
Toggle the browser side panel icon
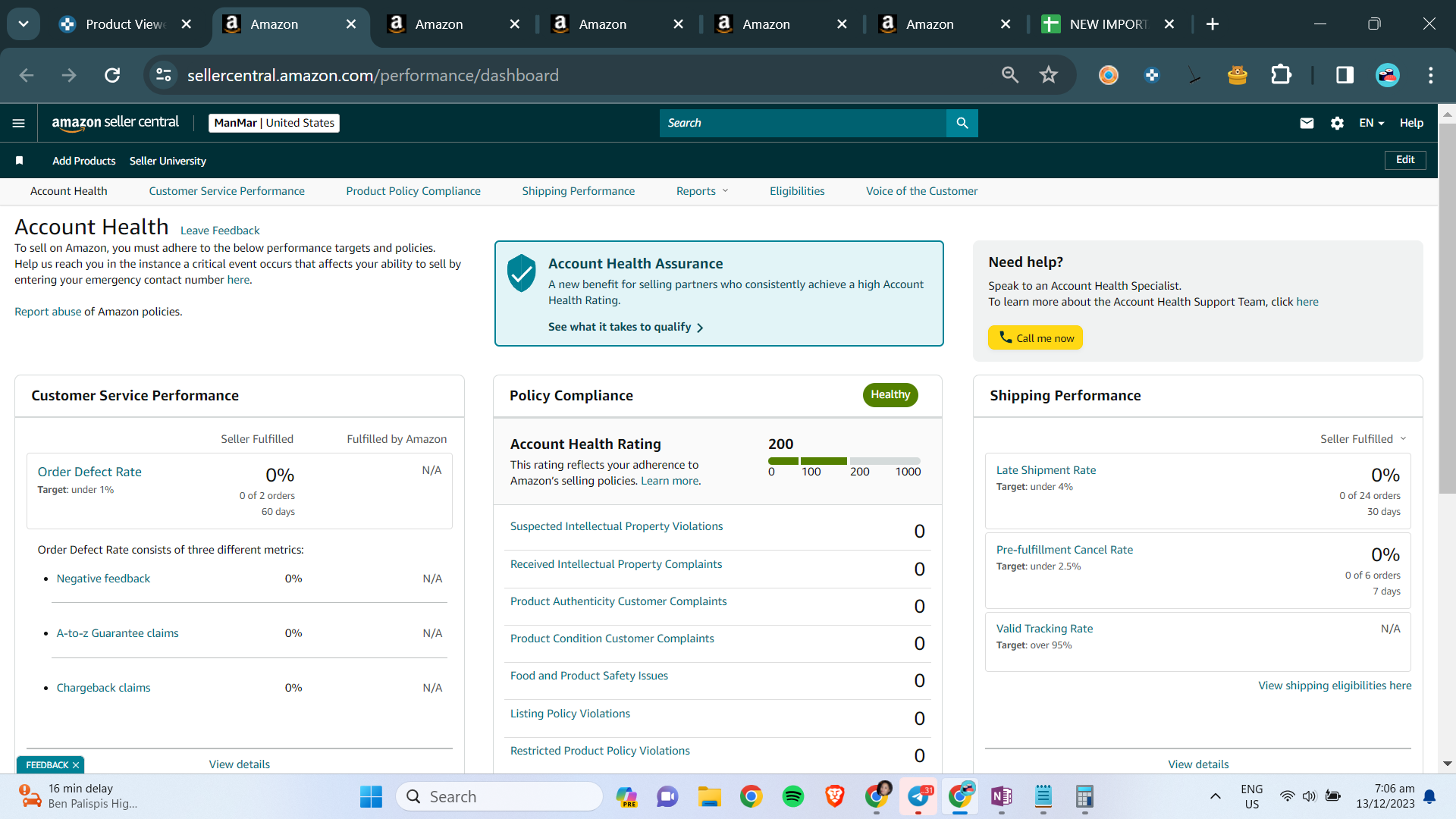pyautogui.click(x=1345, y=75)
